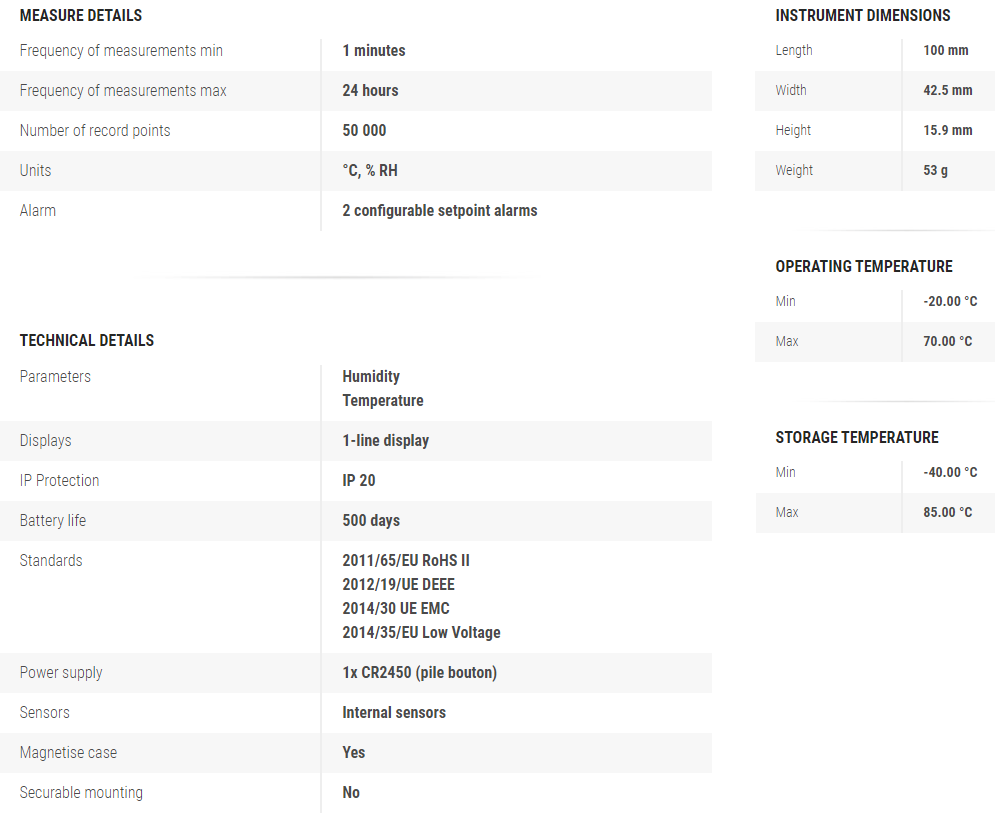The width and height of the screenshot is (995, 817).
Task: Select the '1x CR2450 (pile bouton)' text
Action: point(420,673)
